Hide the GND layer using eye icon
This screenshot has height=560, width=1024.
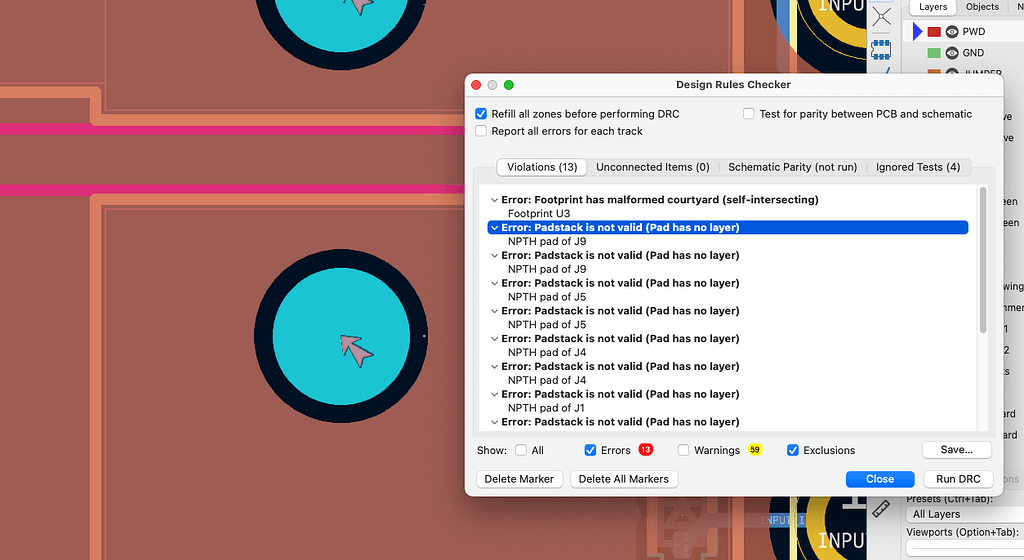pyautogui.click(x=952, y=53)
